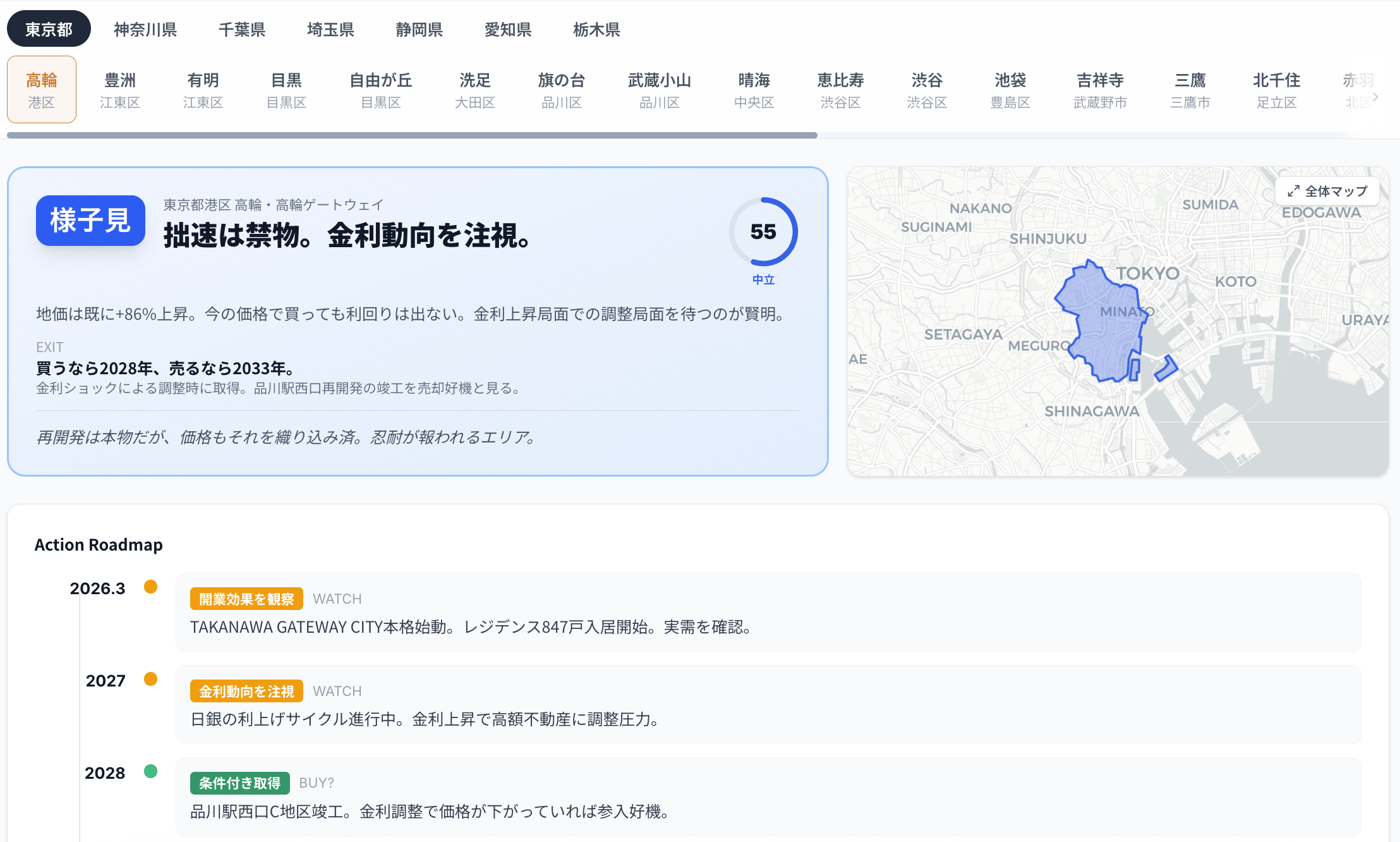Click the 2027 orange timeline dot
1400x842 pixels.
(x=150, y=679)
